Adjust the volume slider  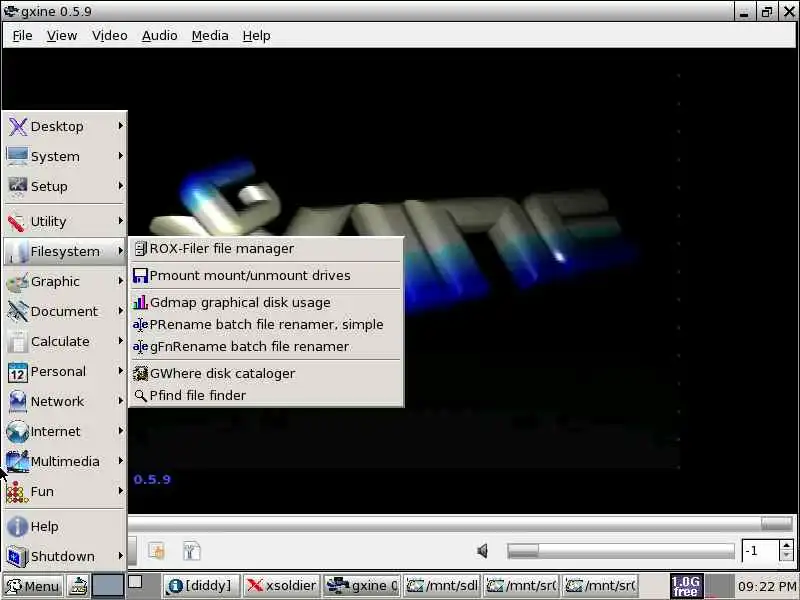621,551
